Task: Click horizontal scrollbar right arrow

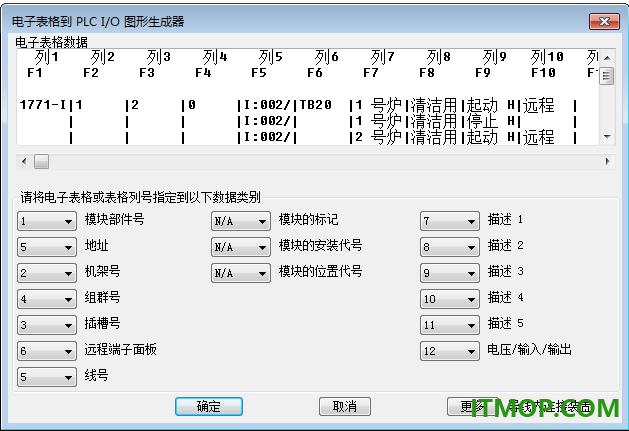Action: pyautogui.click(x=607, y=161)
